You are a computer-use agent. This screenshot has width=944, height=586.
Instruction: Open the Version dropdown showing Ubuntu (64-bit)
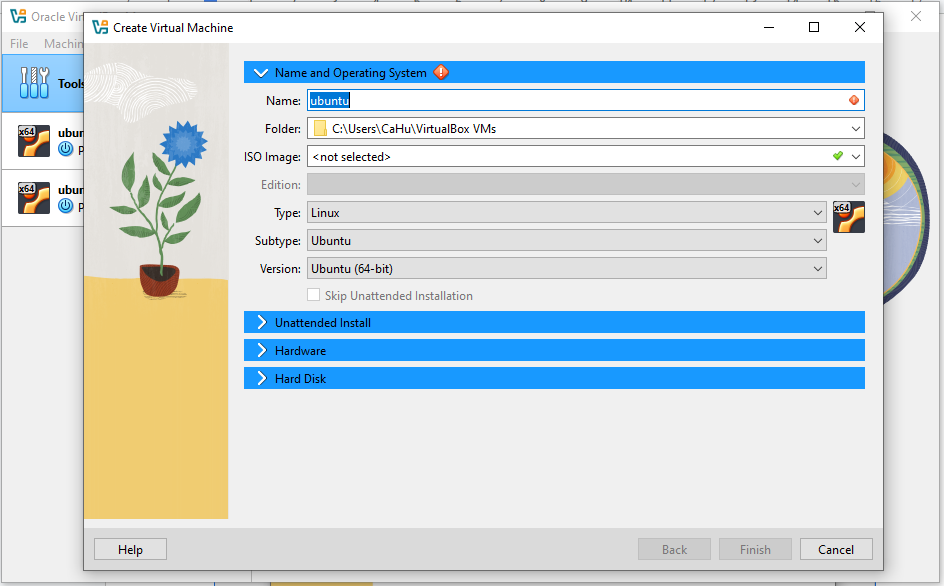coord(566,269)
